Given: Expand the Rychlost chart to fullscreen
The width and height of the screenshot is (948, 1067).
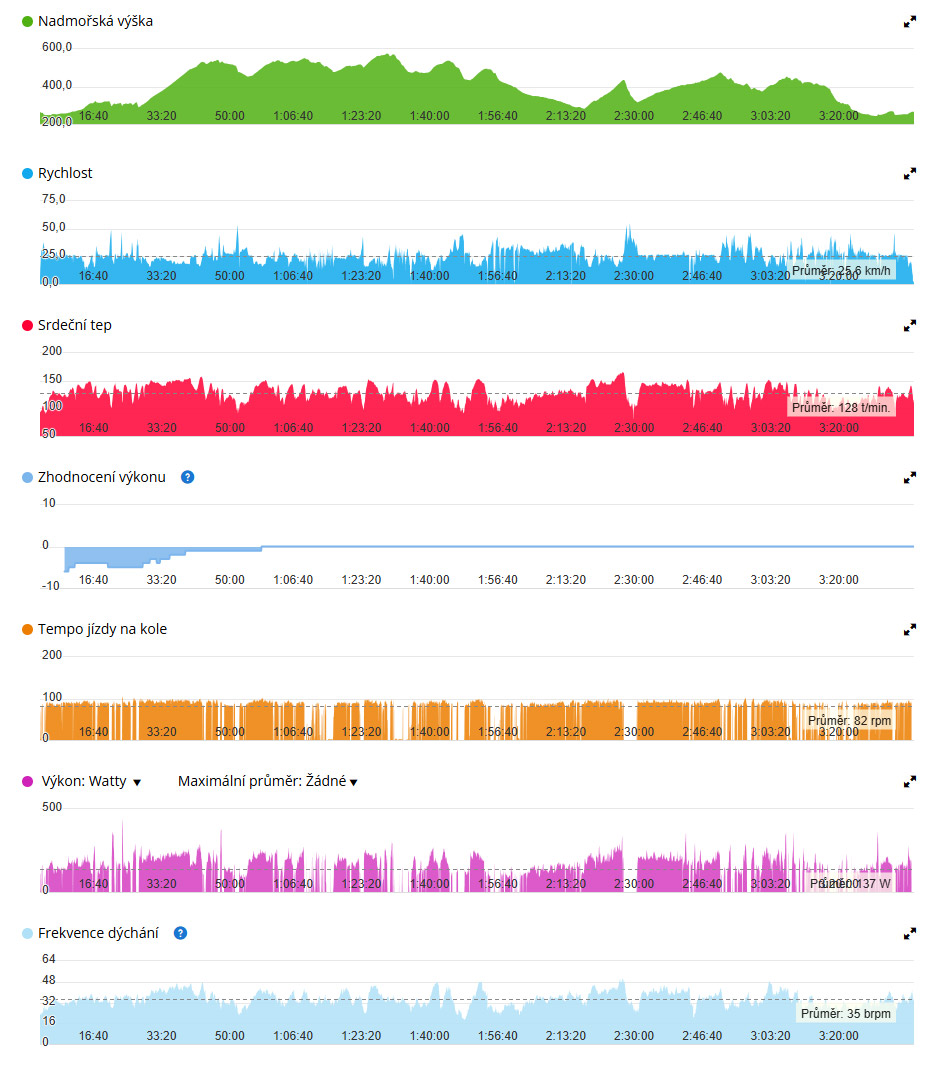Looking at the screenshot, I should point(909,174).
